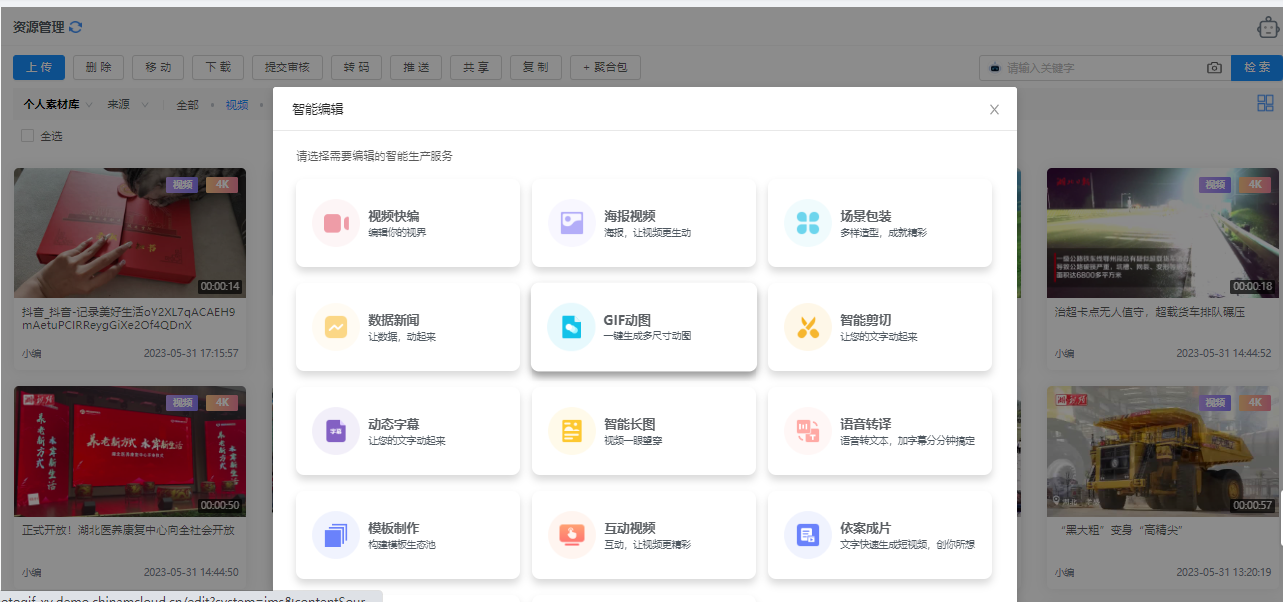Select 全部 in the breadcrumb path
The height and width of the screenshot is (602, 1283).
[187, 104]
